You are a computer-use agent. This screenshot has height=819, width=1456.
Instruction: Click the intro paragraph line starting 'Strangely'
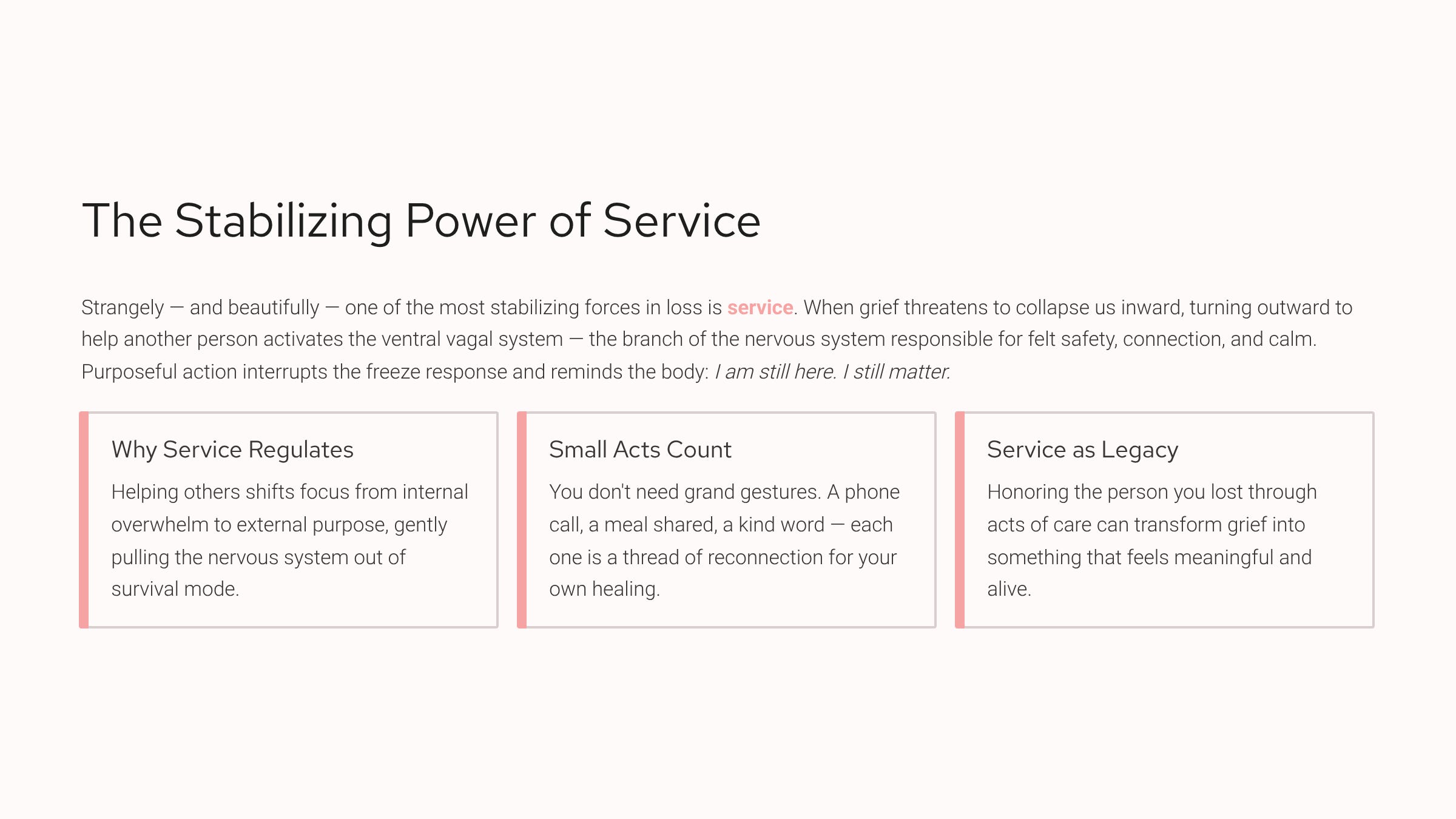[x=716, y=308]
